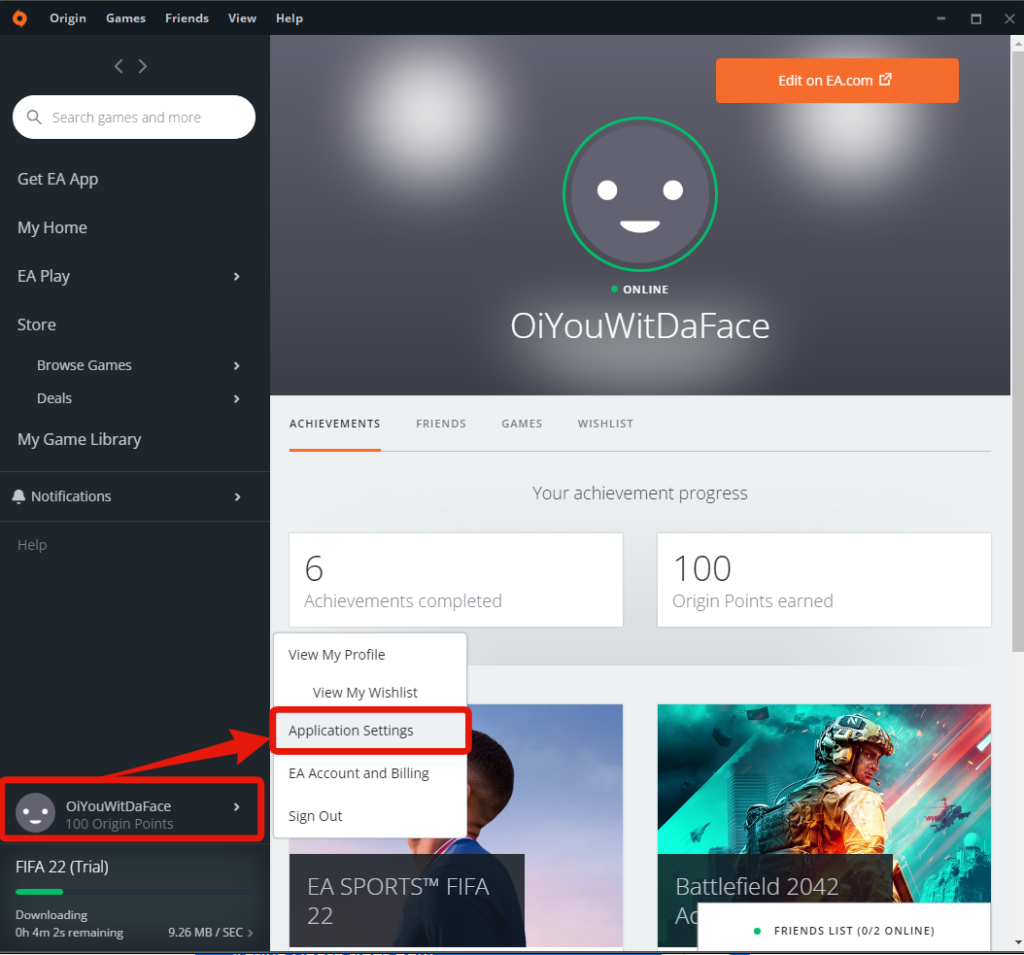Open the EA SPORTS FIFA 22 card
This screenshot has width=1024, height=955.
[456, 825]
